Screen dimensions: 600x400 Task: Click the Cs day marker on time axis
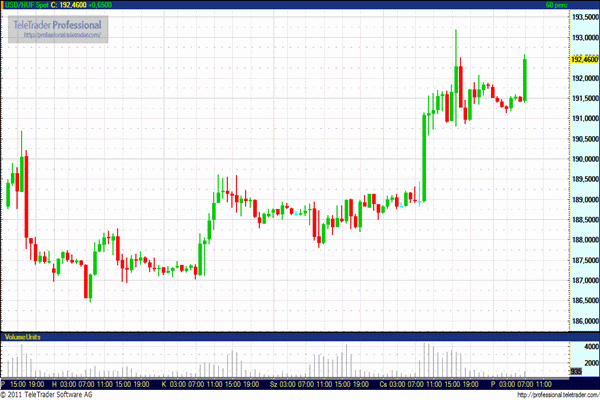click(x=383, y=384)
